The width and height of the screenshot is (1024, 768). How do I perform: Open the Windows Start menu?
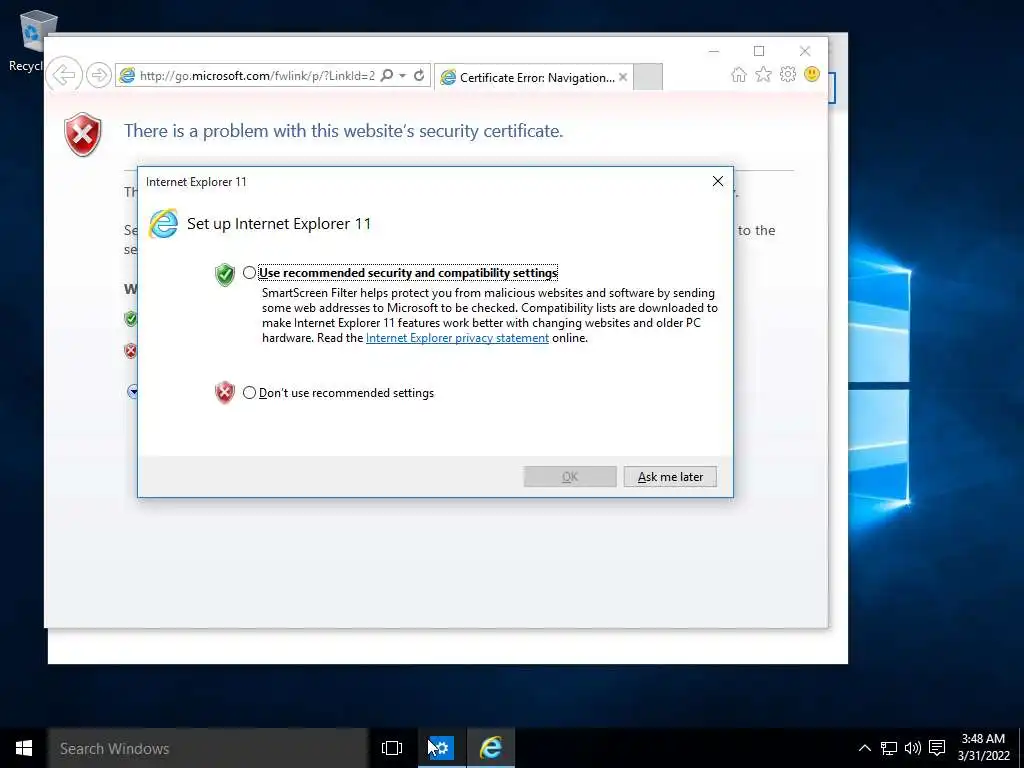point(24,748)
